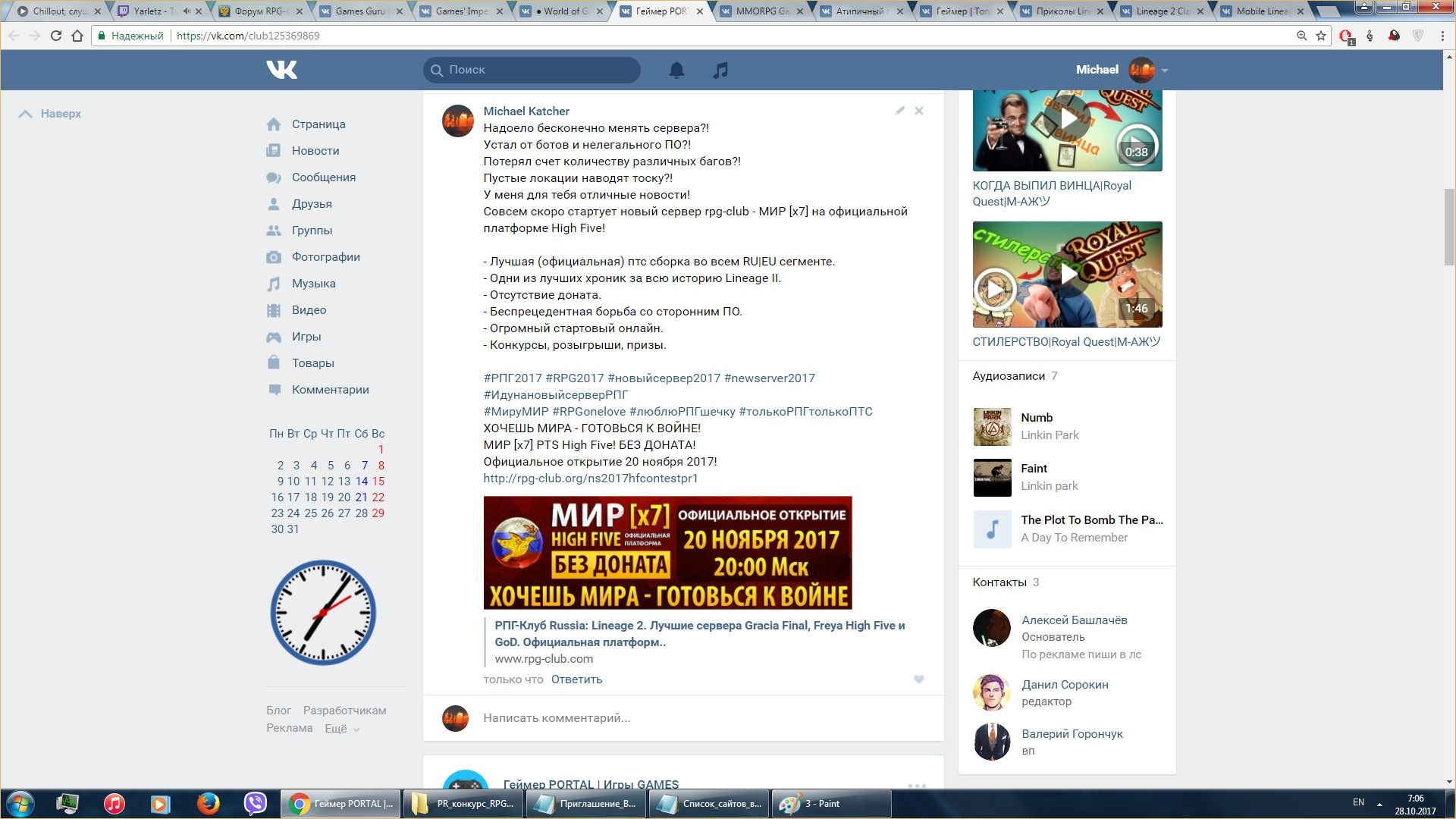1456x819 pixels.
Task: Open Viber from the Windows taskbar
Action: 256,803
